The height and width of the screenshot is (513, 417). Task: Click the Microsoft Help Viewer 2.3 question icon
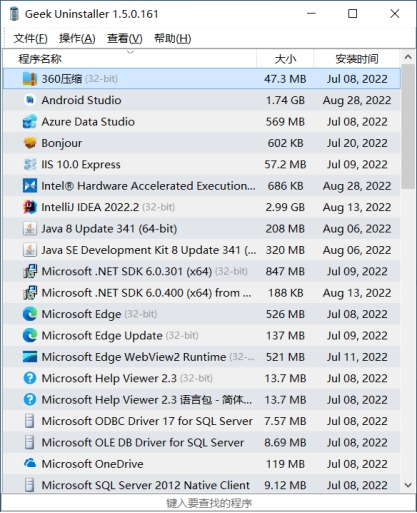[x=30, y=378]
